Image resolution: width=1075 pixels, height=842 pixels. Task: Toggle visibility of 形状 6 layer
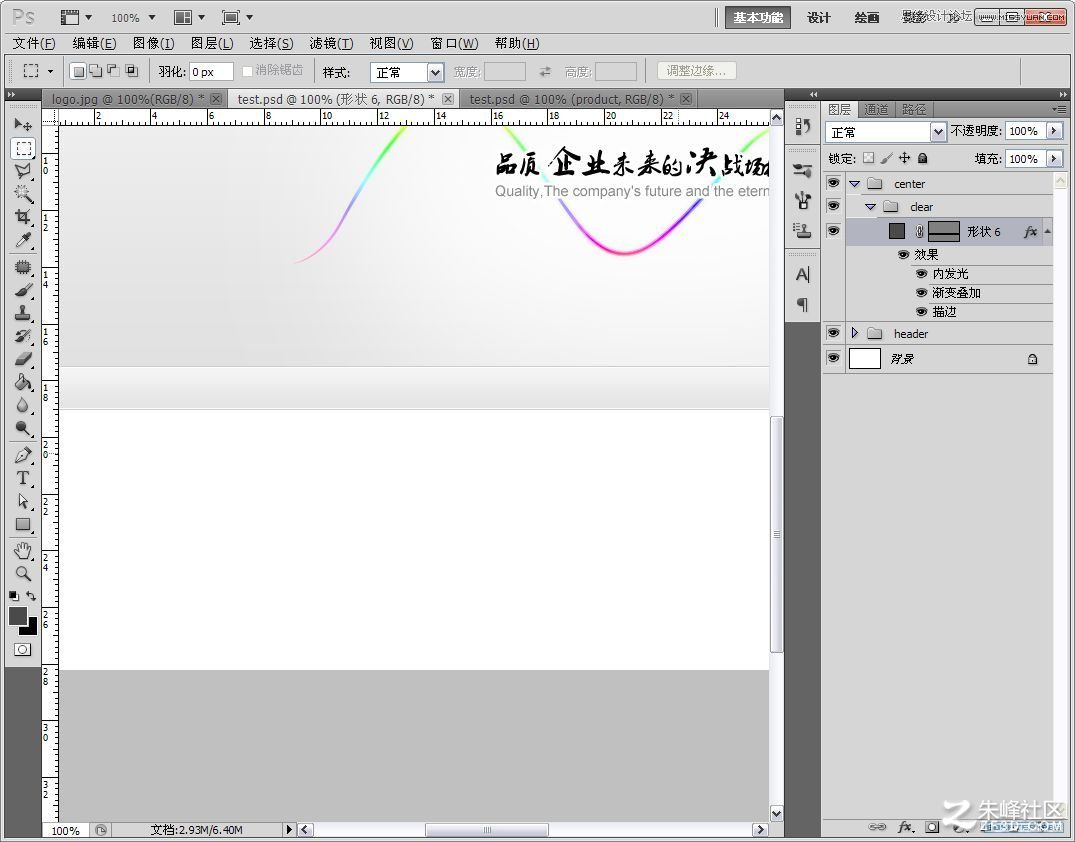coord(833,230)
